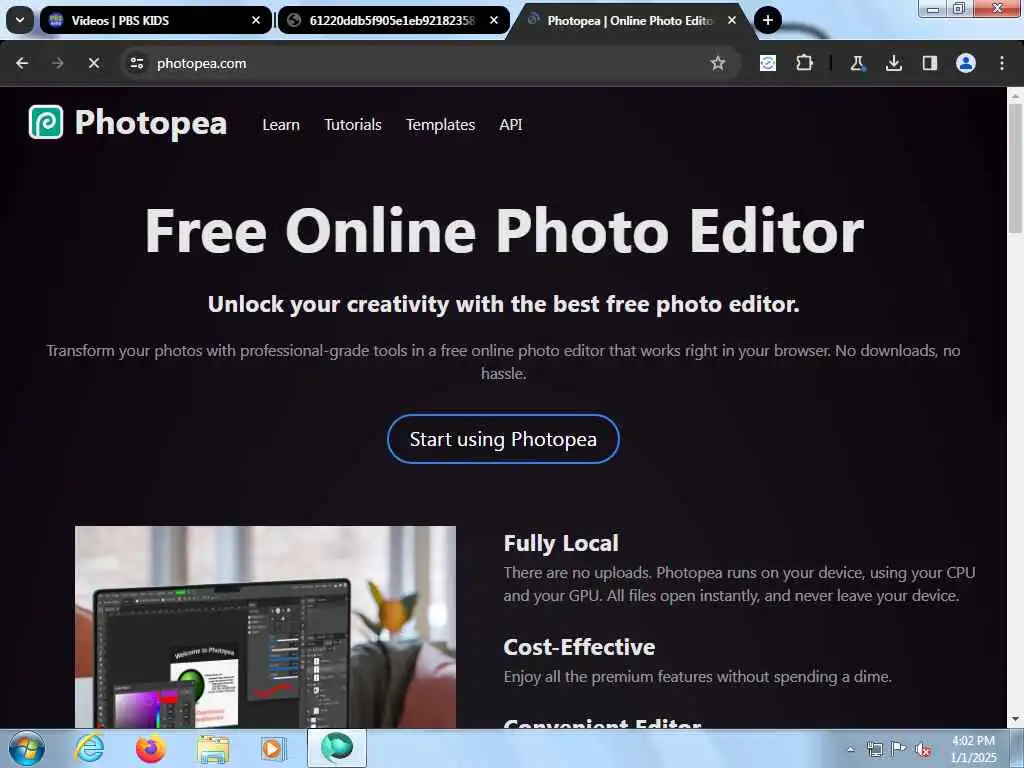Go back with the browser back arrow
The height and width of the screenshot is (768, 1024).
pyautogui.click(x=22, y=63)
